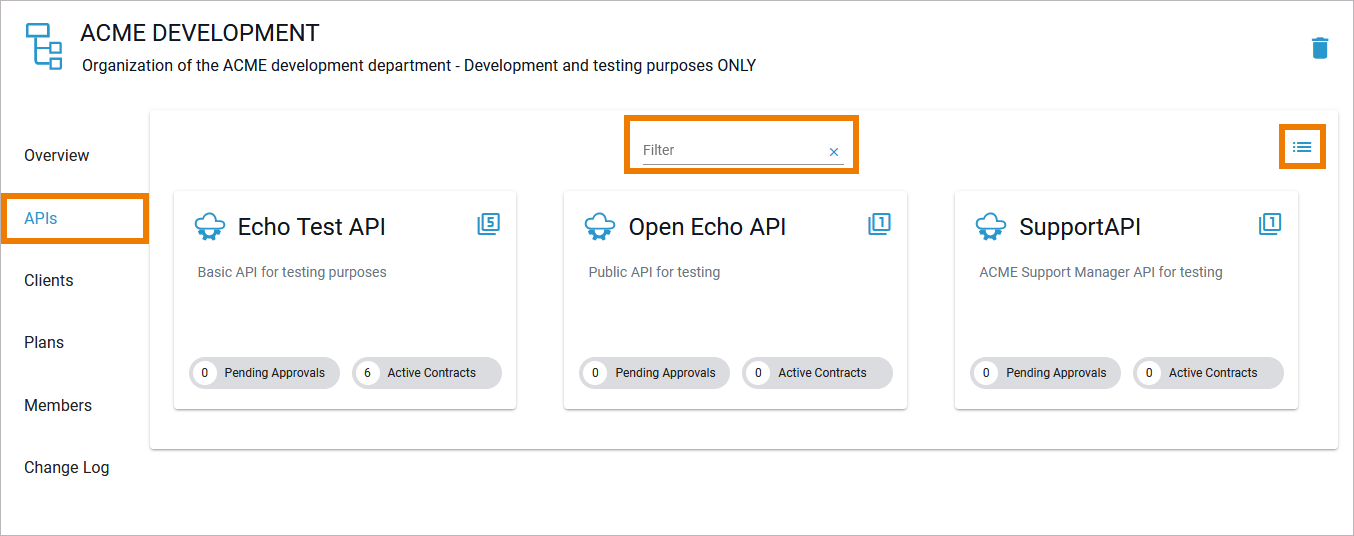Open the Overview section
Image resolution: width=1354 pixels, height=536 pixels.
point(57,155)
